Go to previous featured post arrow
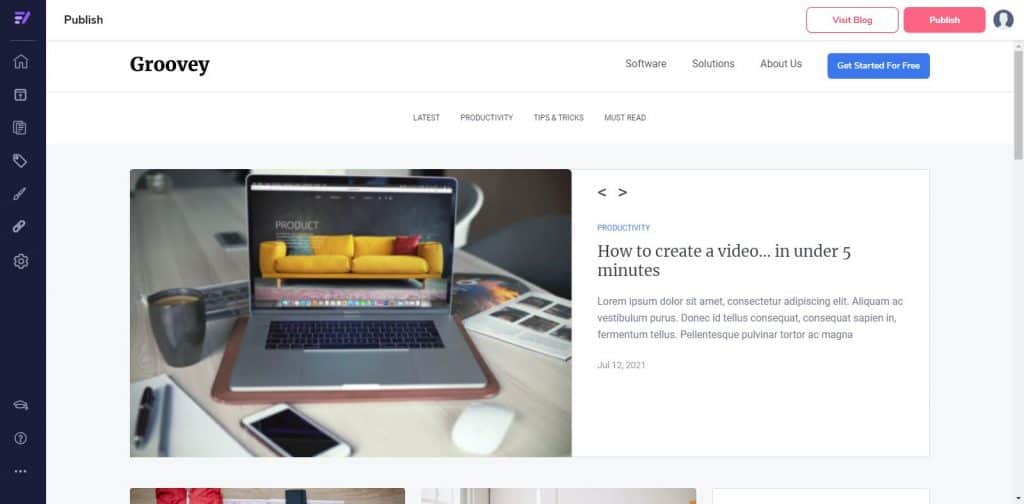The height and width of the screenshot is (504, 1024). (602, 192)
